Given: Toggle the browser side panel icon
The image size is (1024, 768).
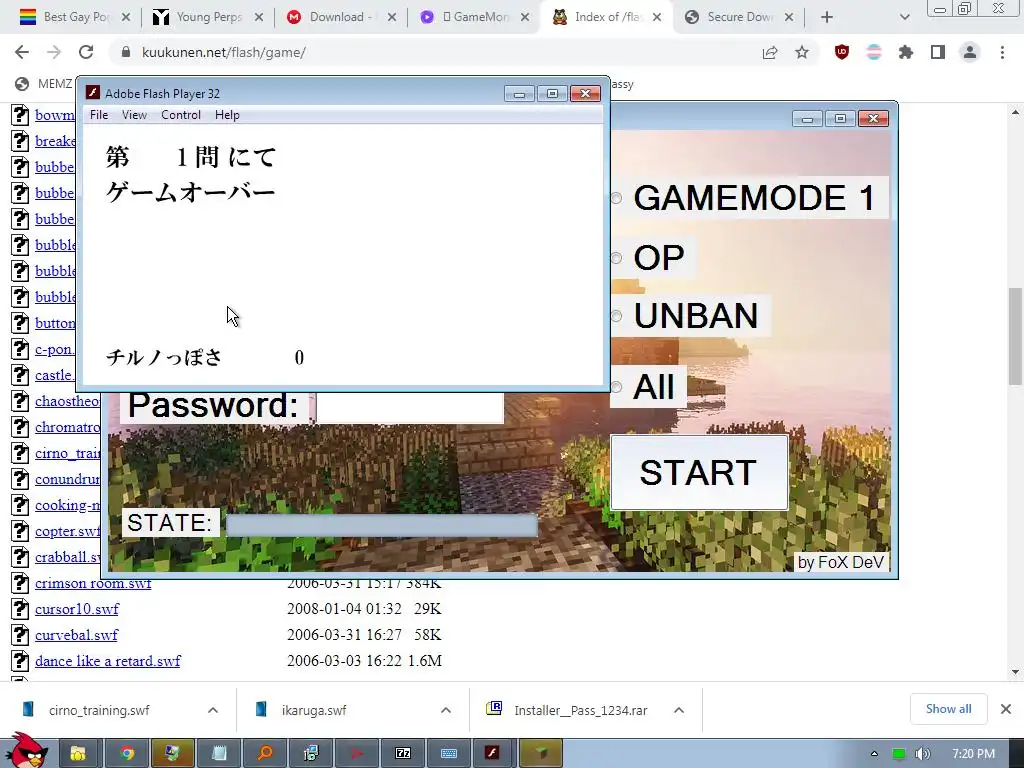Looking at the screenshot, I should [x=938, y=52].
